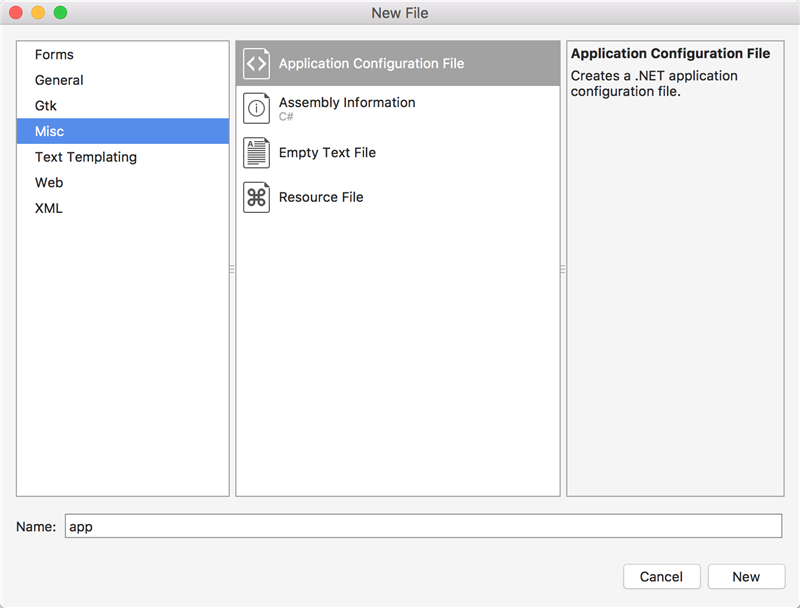This screenshot has width=800, height=608.
Task: Click the C# label under Assembly Information
Action: [x=286, y=117]
